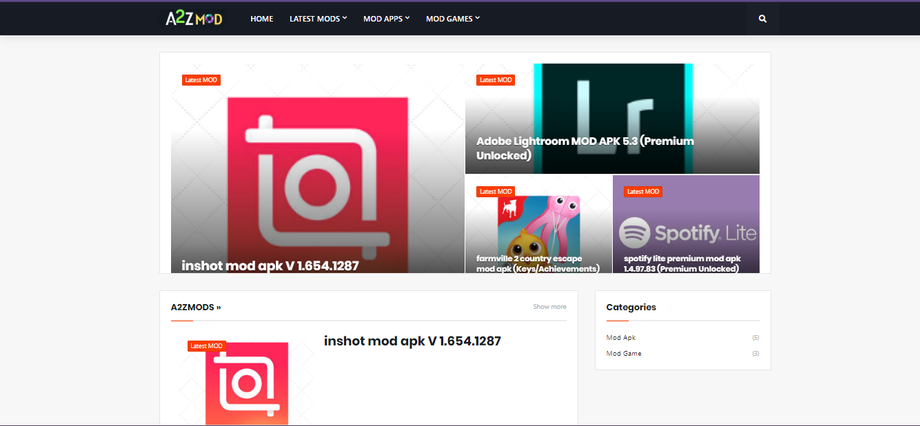Click the (5) count beside Mod Apk
The width and height of the screenshot is (920, 426).
(x=756, y=337)
